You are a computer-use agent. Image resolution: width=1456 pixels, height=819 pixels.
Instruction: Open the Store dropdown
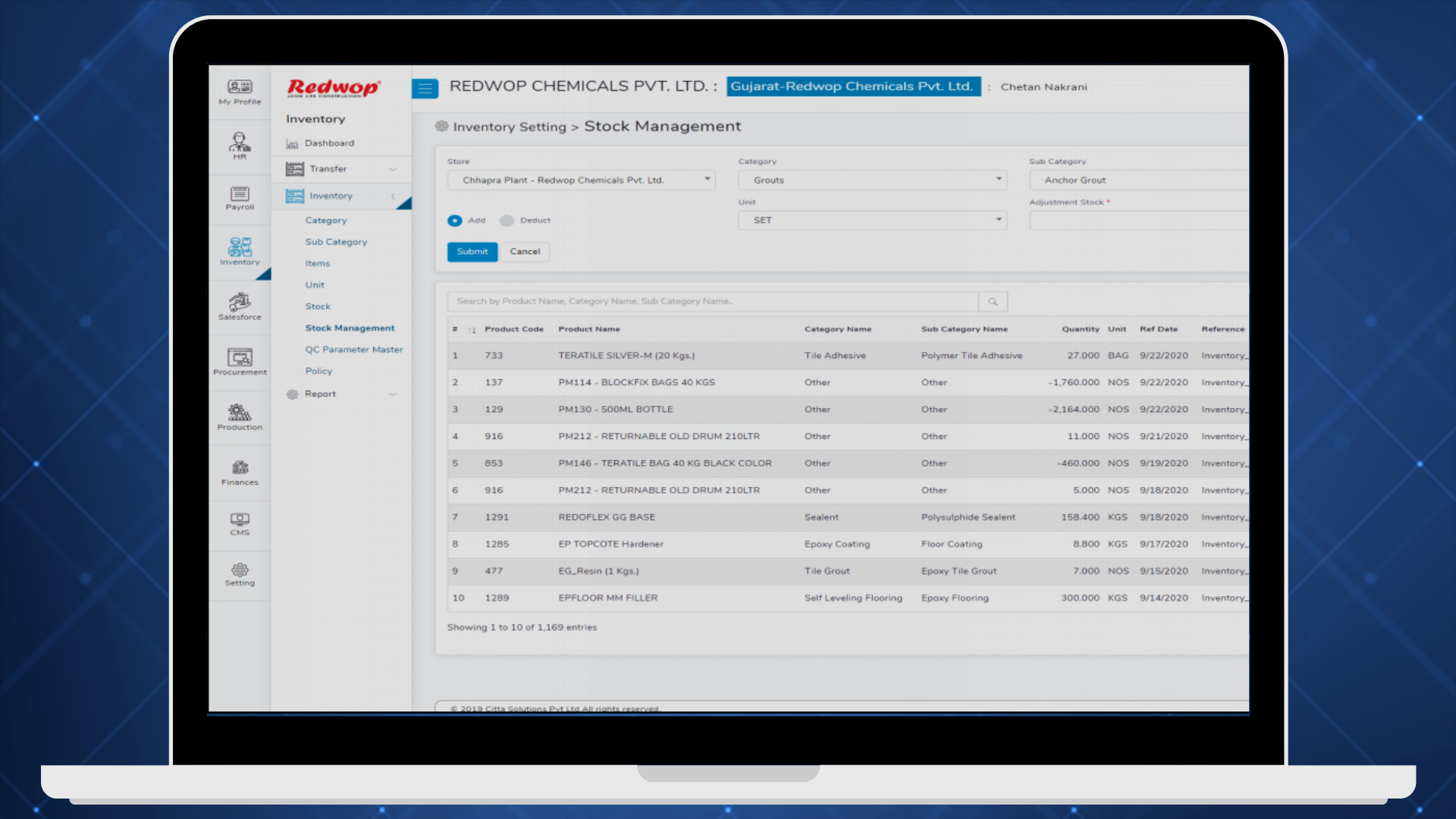[x=581, y=180]
